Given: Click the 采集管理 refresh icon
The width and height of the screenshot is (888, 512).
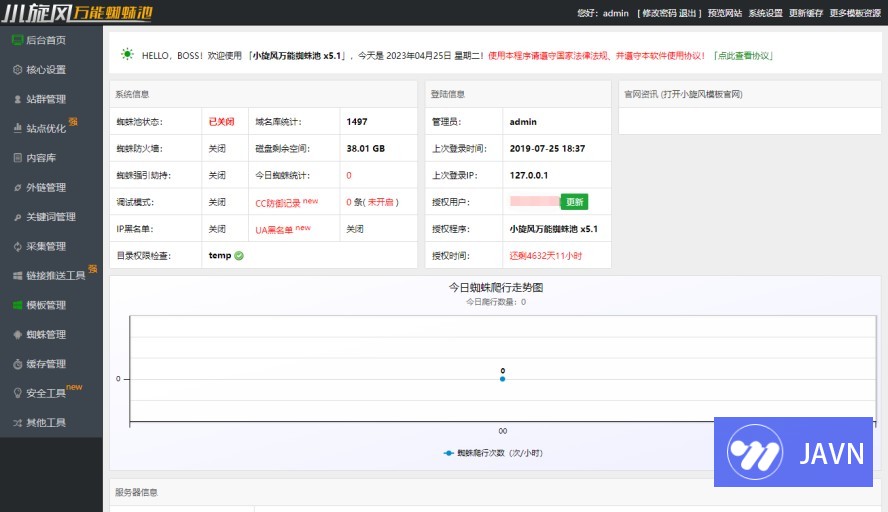Looking at the screenshot, I should point(18,246).
